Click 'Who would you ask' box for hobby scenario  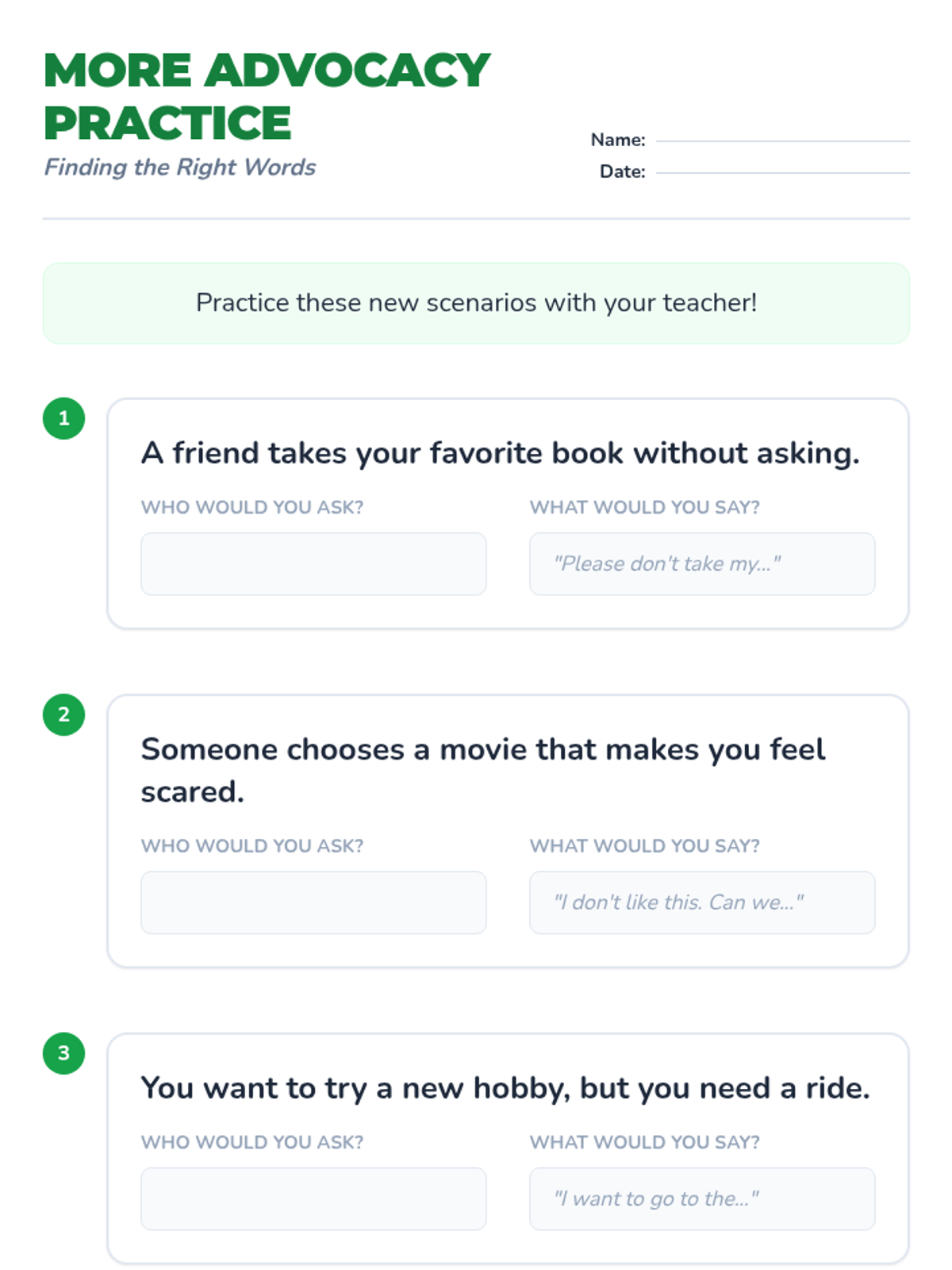[x=313, y=1199]
